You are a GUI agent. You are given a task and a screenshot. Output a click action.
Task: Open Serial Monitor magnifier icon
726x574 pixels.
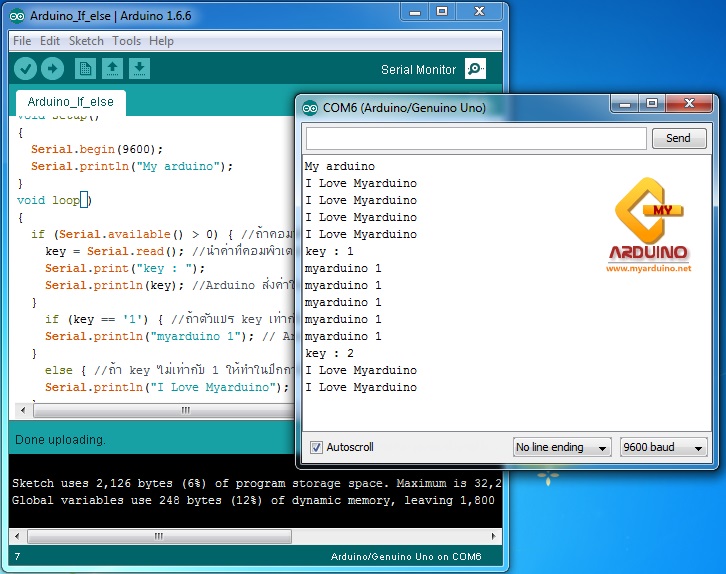coord(476,69)
